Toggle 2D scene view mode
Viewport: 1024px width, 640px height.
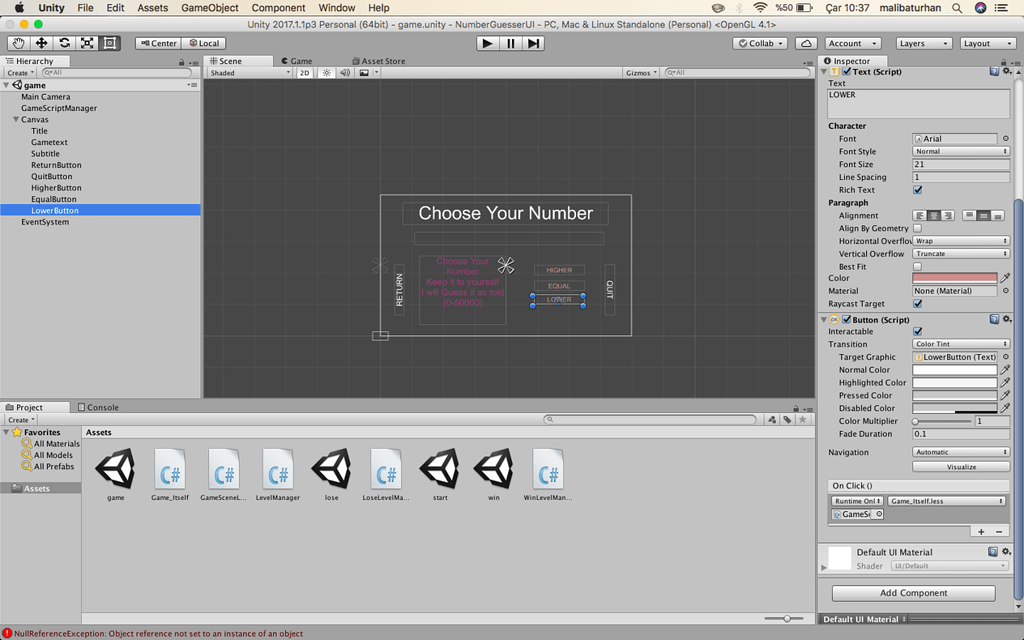click(304, 72)
